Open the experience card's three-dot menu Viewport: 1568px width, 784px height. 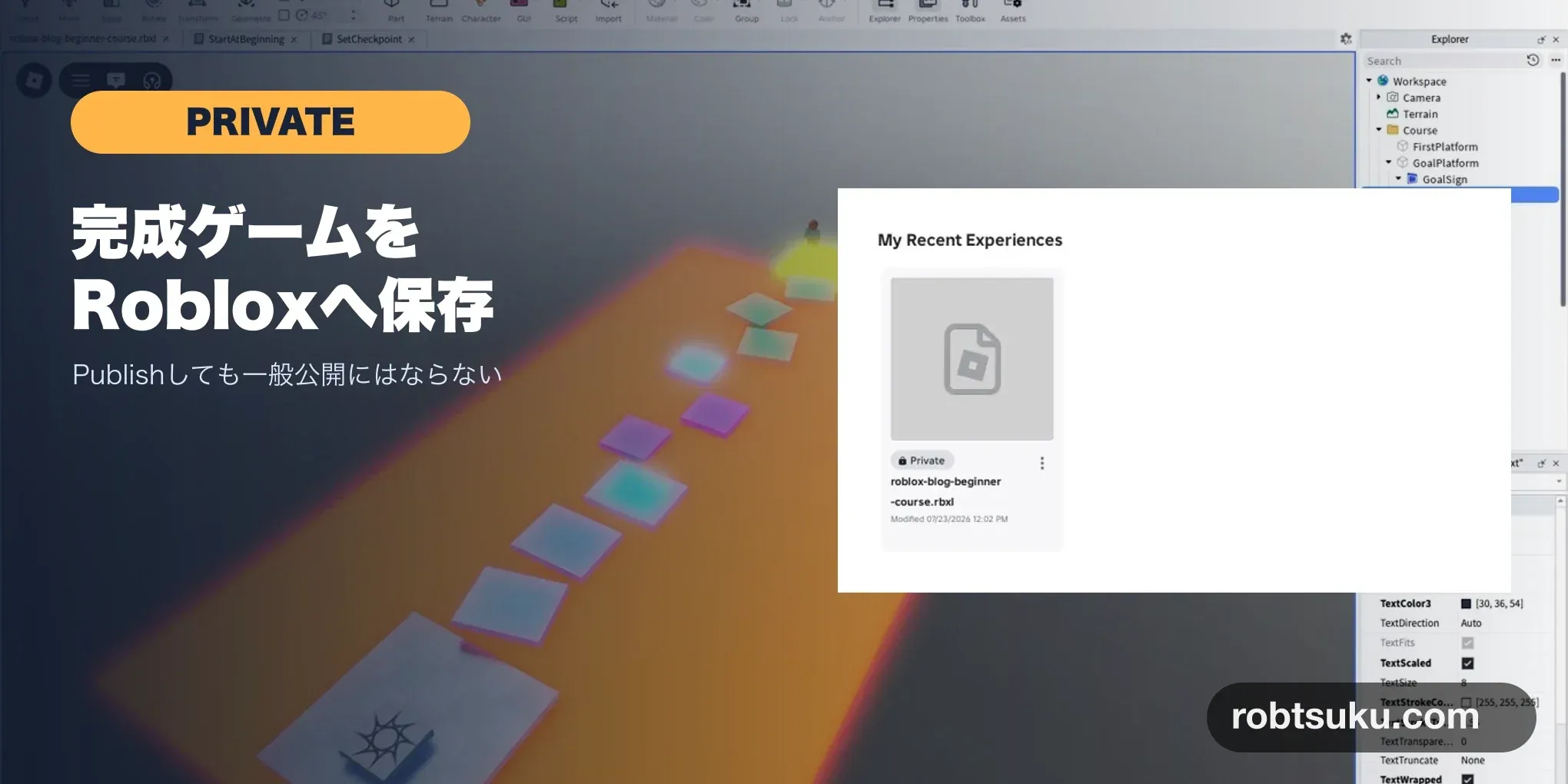1042,463
